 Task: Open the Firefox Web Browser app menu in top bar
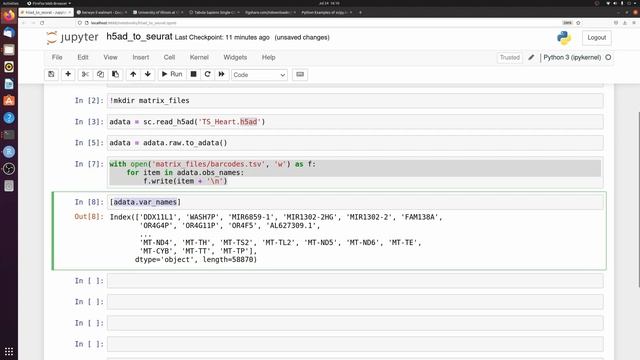coord(49,3)
